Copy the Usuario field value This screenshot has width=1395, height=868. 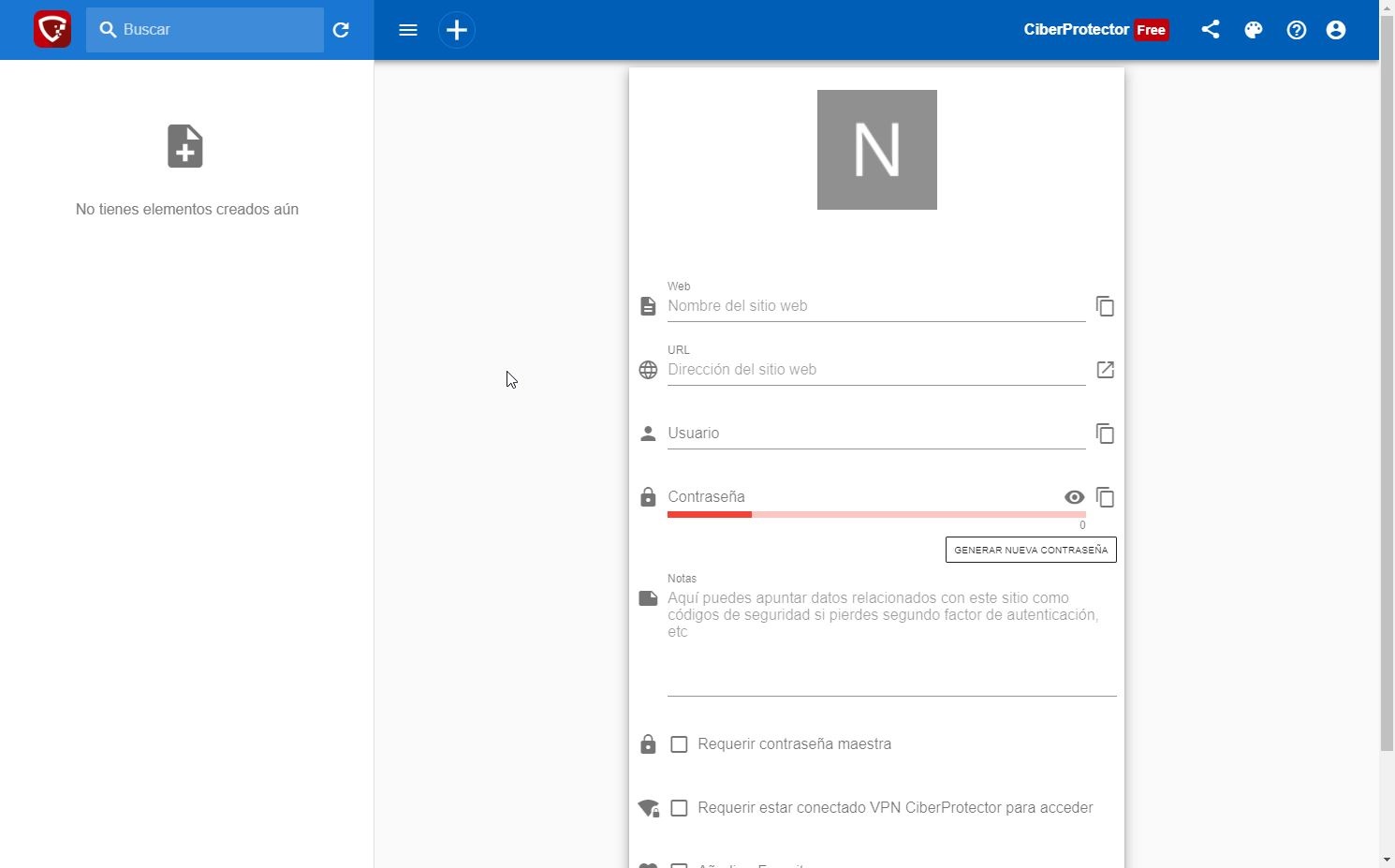[1105, 434]
